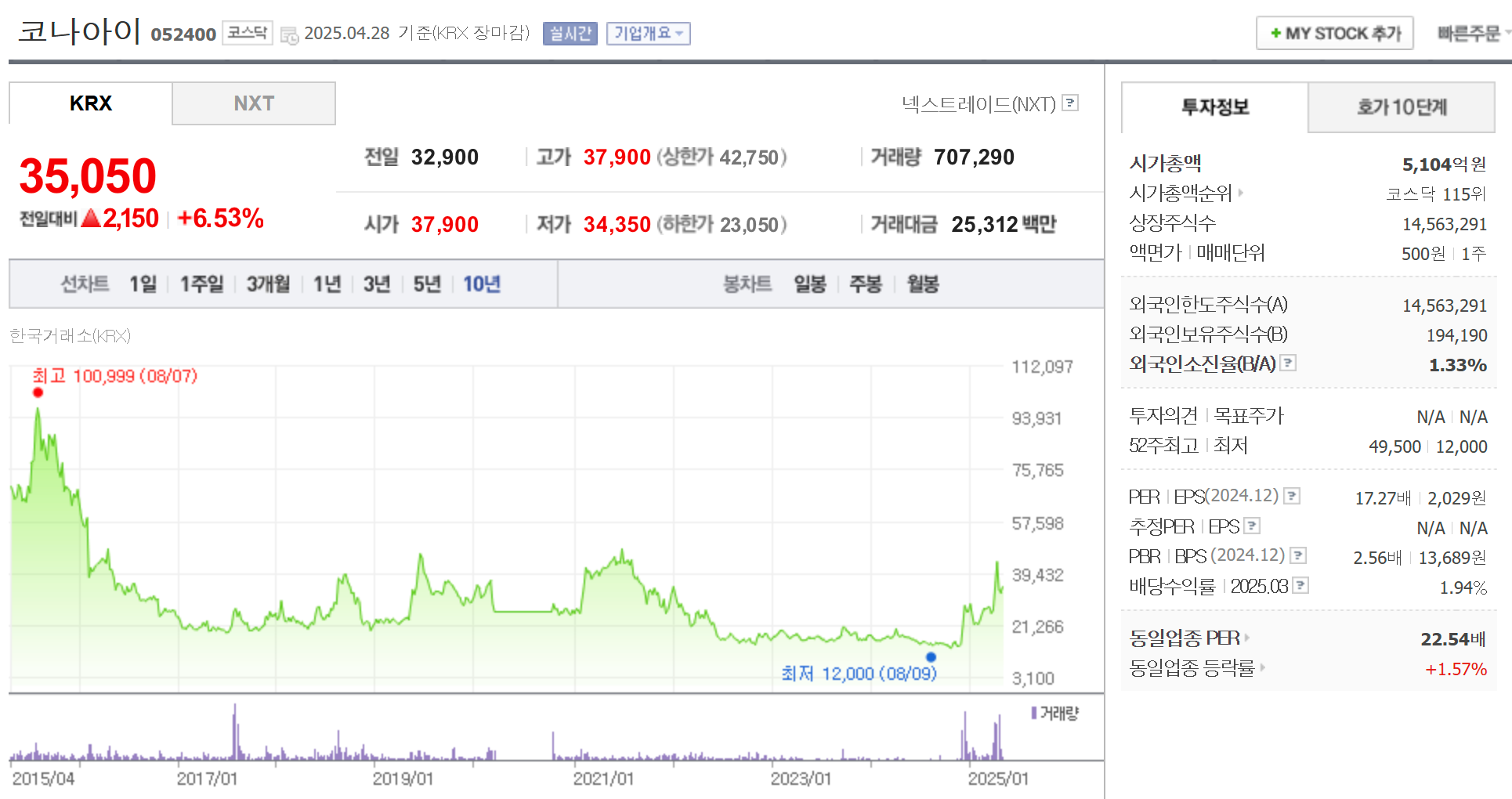This screenshot has width=1512, height=799.
Task: Click the 2021/01 date axis label
Action: tap(603, 779)
